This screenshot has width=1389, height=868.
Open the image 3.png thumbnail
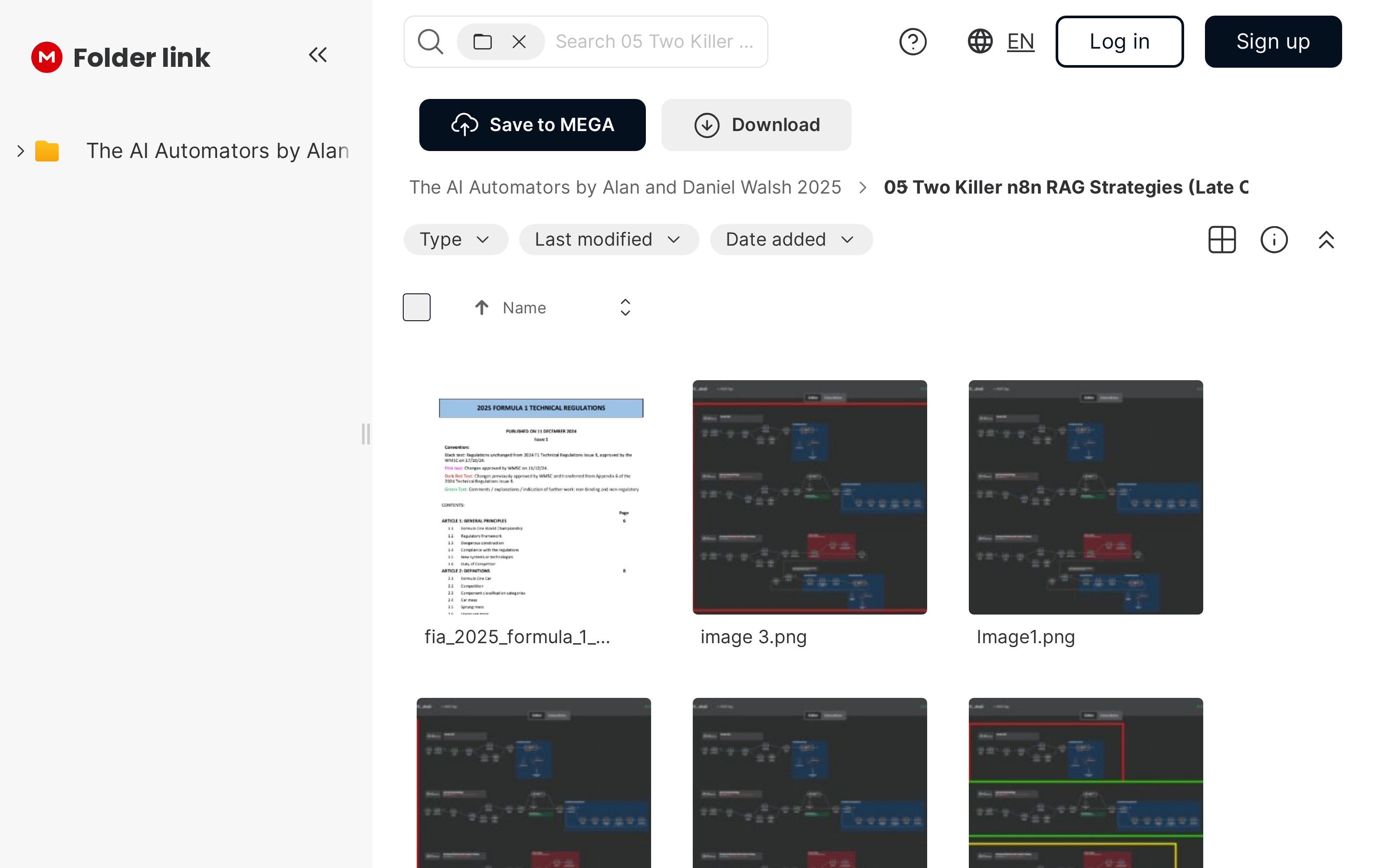tap(809, 497)
